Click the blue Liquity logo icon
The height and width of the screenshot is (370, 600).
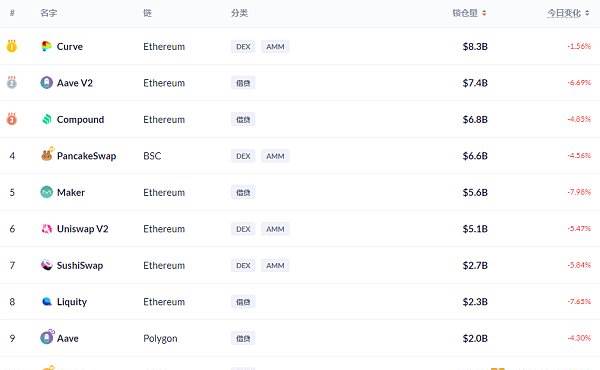47,302
